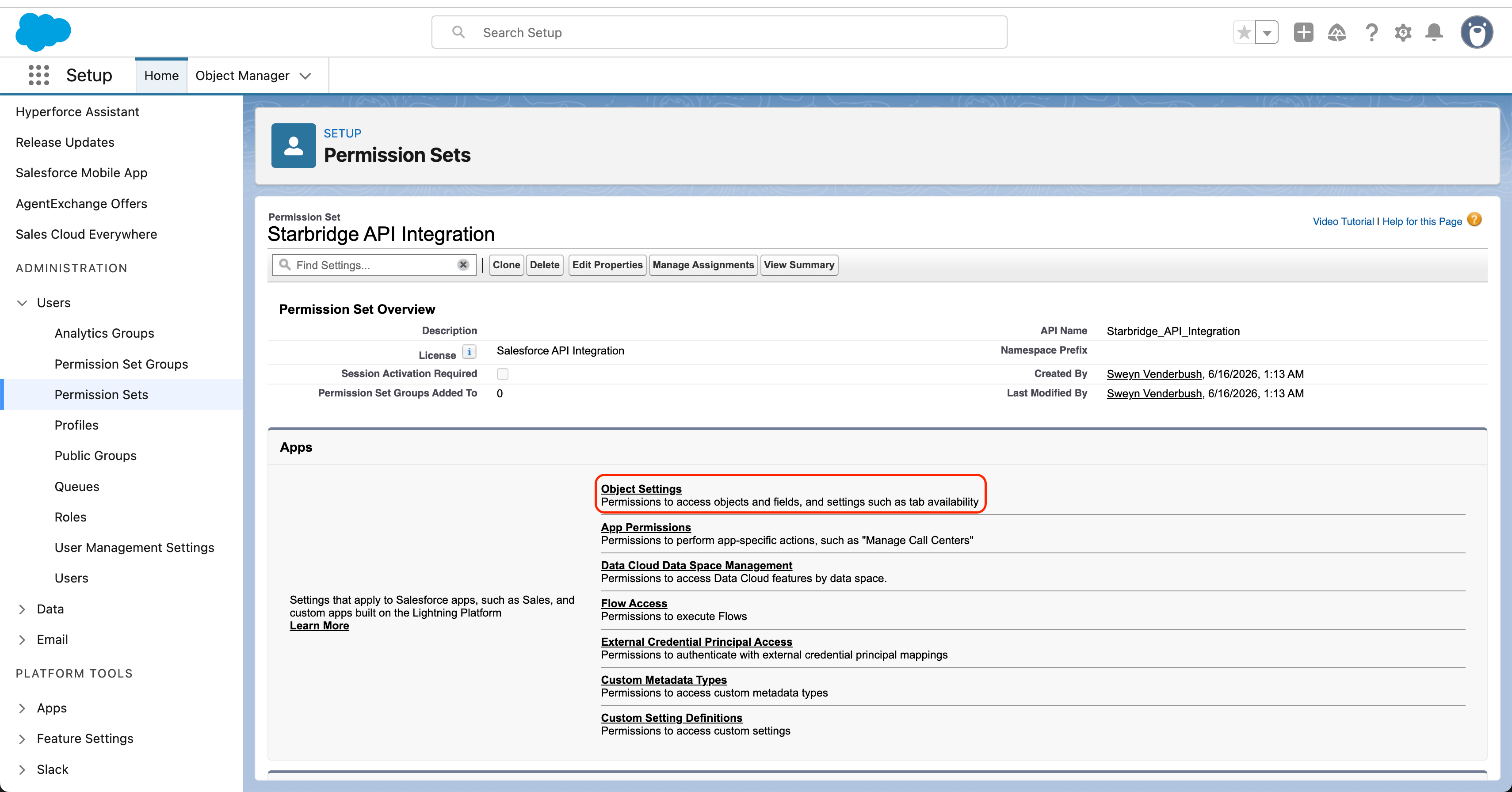The width and height of the screenshot is (1512, 792).
Task: Open the App Launcher grid icon
Action: tap(39, 75)
